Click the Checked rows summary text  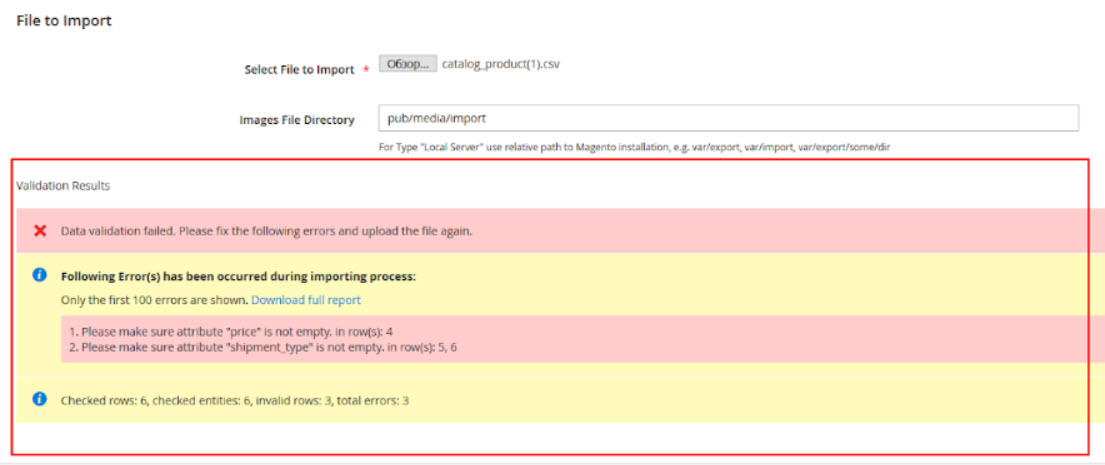click(x=235, y=401)
